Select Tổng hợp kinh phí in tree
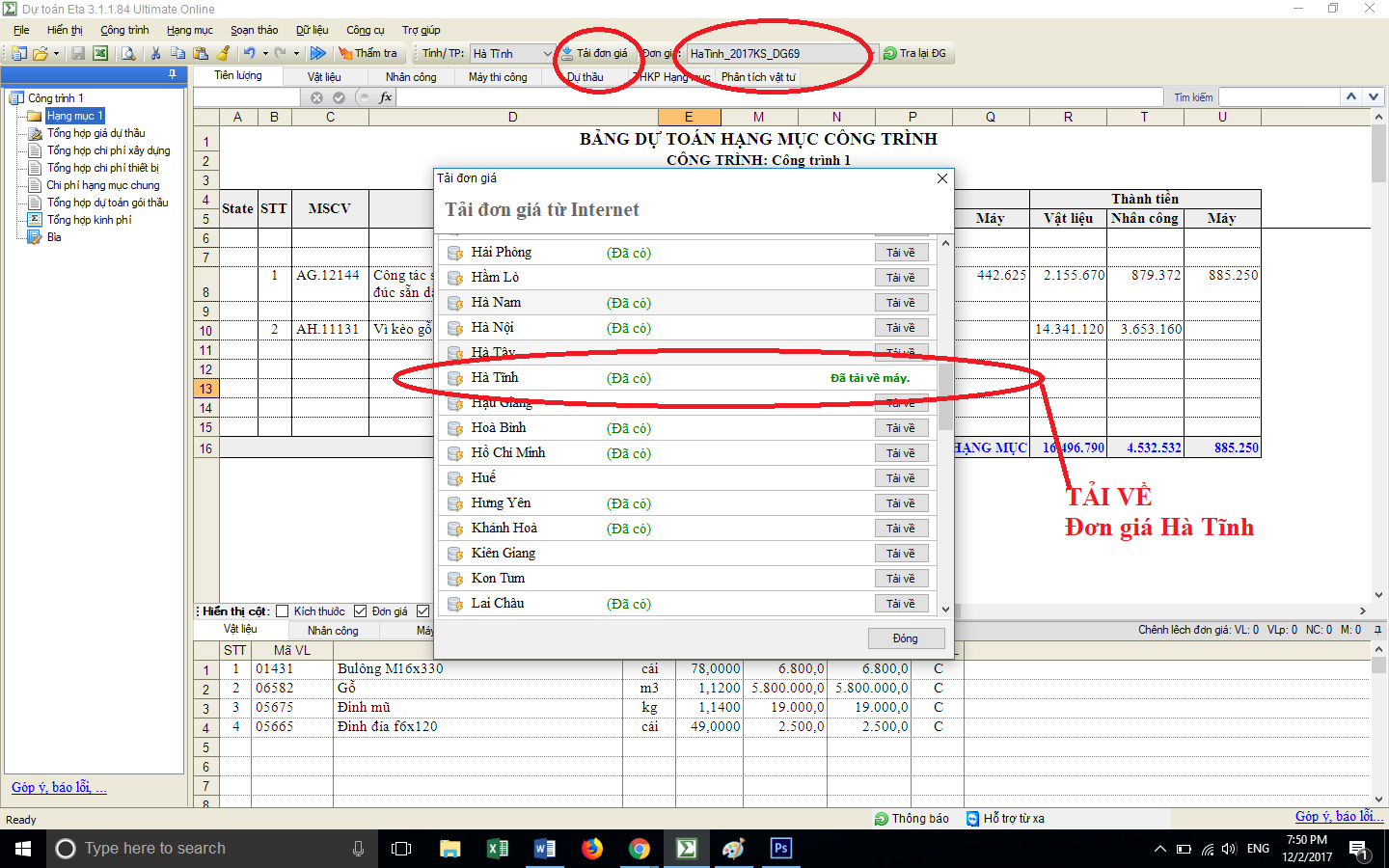 89,220
